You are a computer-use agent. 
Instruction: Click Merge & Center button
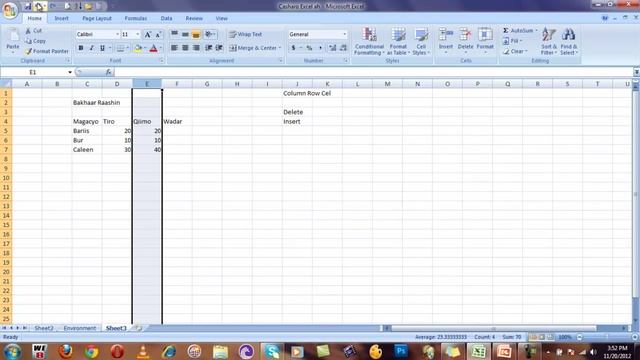pos(253,48)
